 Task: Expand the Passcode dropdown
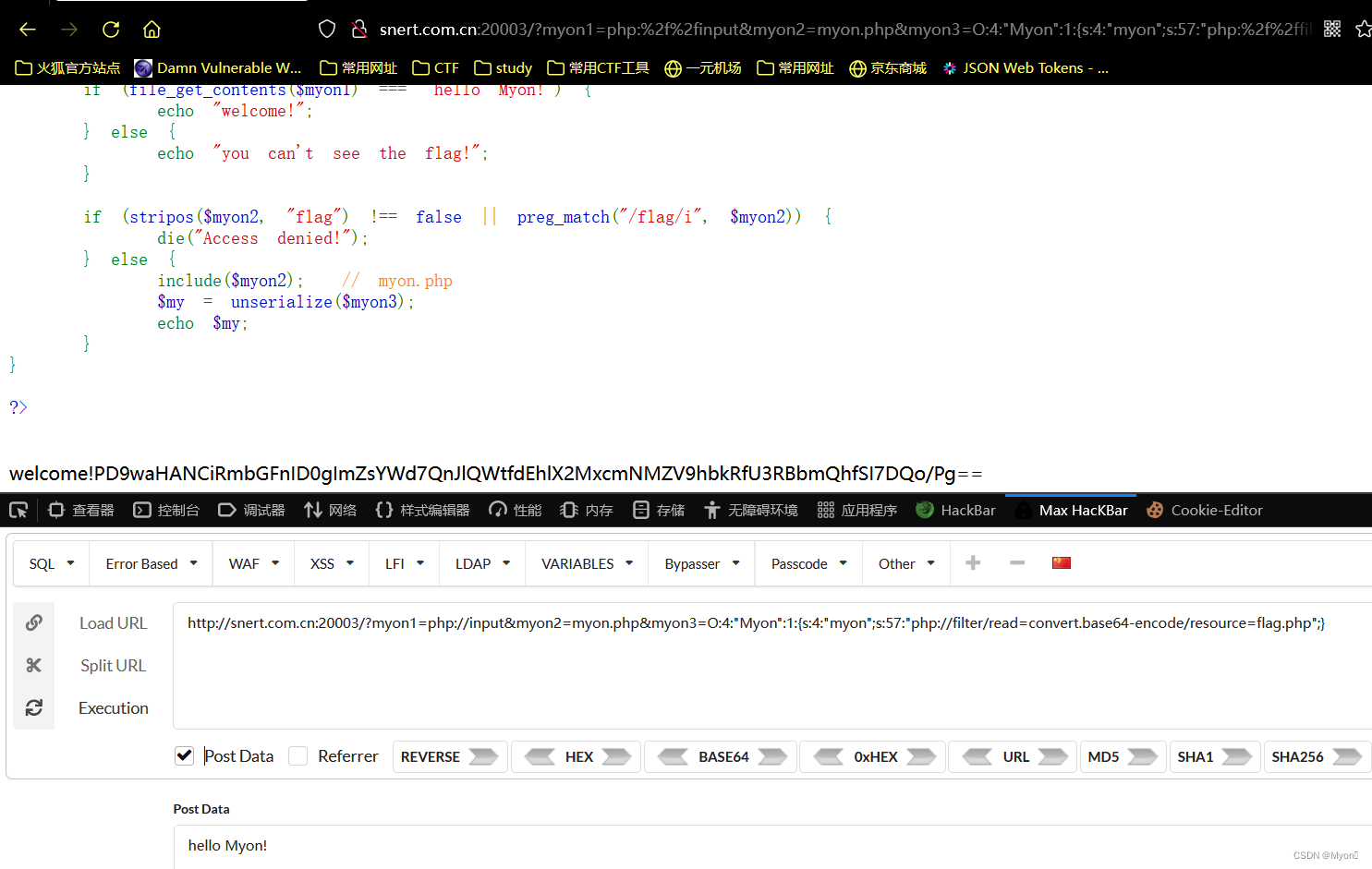click(x=809, y=563)
